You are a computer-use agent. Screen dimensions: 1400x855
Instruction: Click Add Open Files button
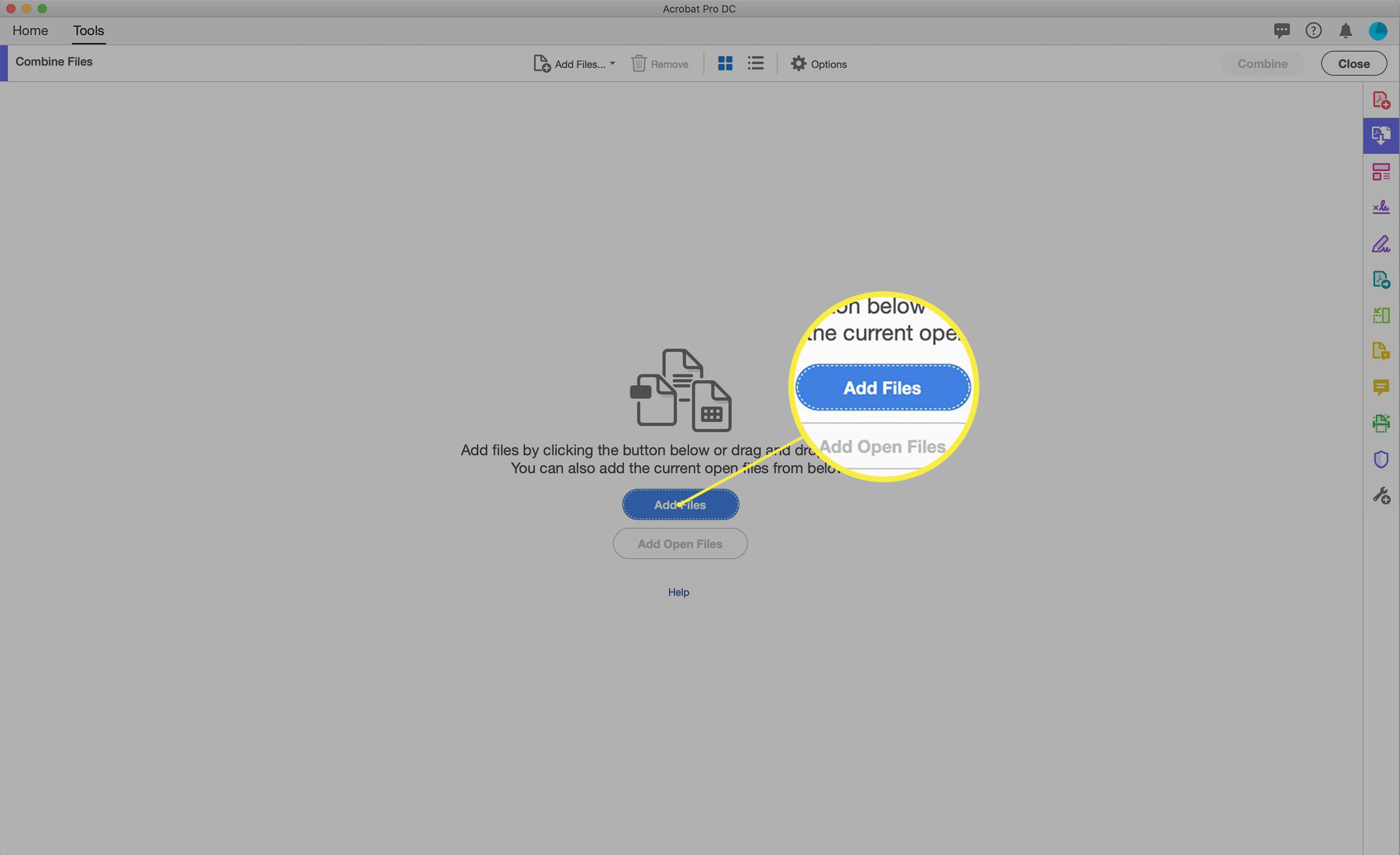point(680,543)
